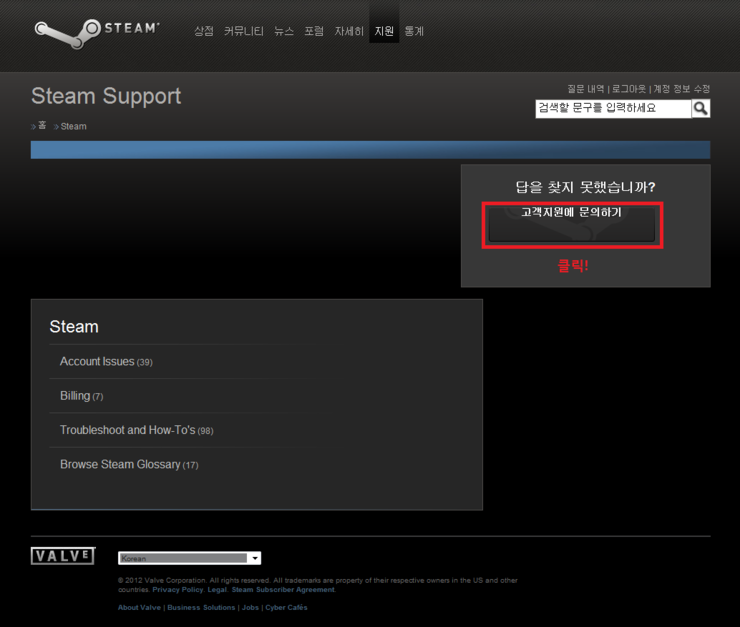
Task: Open Steam Subscriber Agreement link
Action: (283, 590)
